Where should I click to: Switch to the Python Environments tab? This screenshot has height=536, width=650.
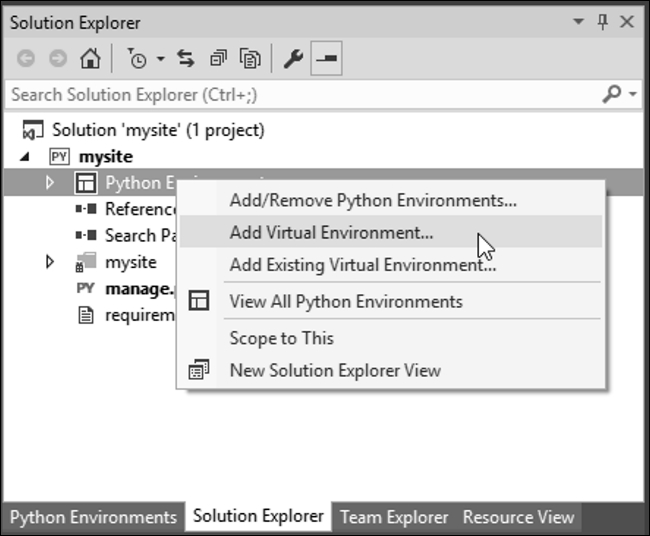tap(94, 517)
